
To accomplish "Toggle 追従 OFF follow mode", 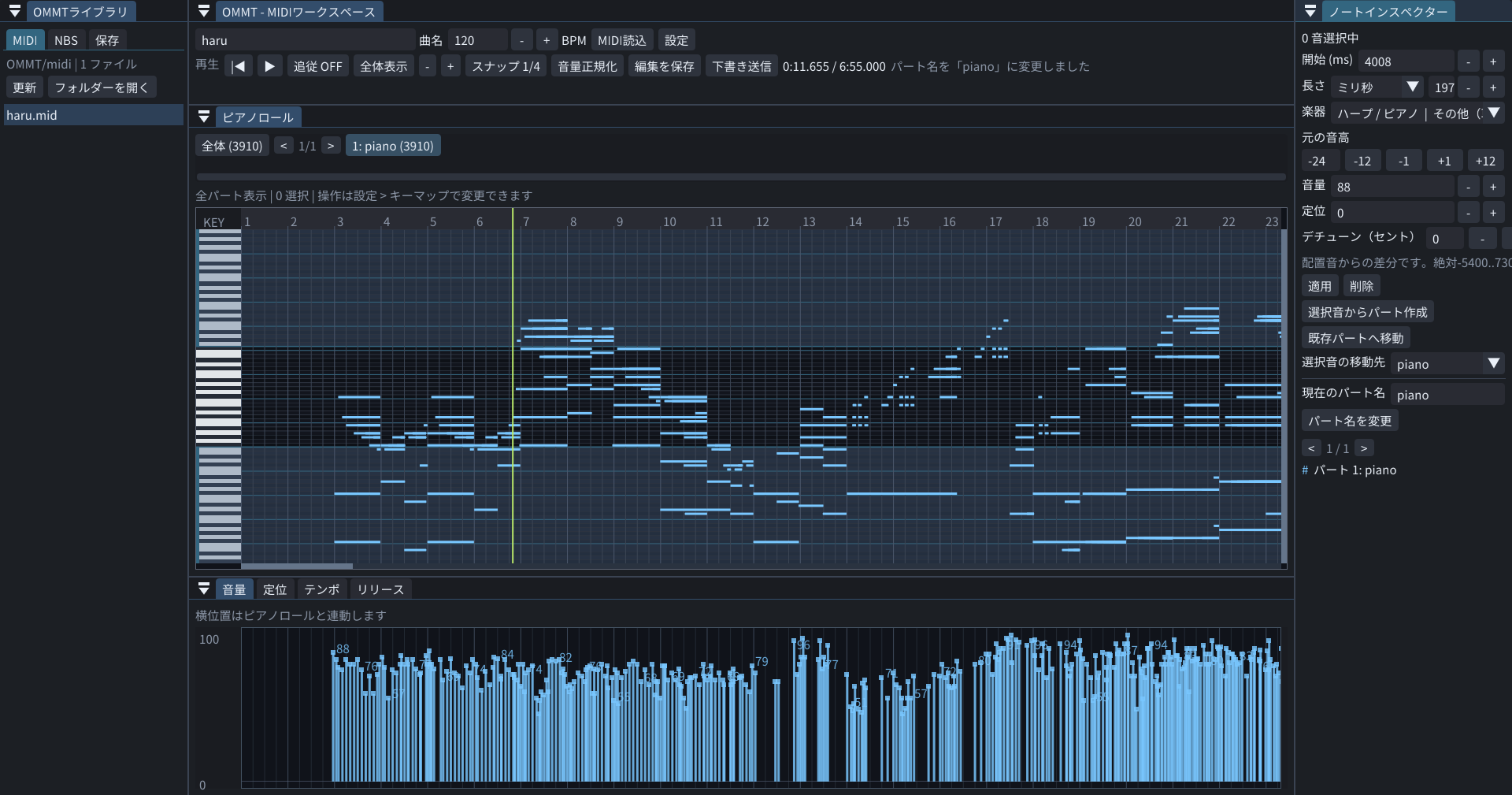I will point(318,66).
